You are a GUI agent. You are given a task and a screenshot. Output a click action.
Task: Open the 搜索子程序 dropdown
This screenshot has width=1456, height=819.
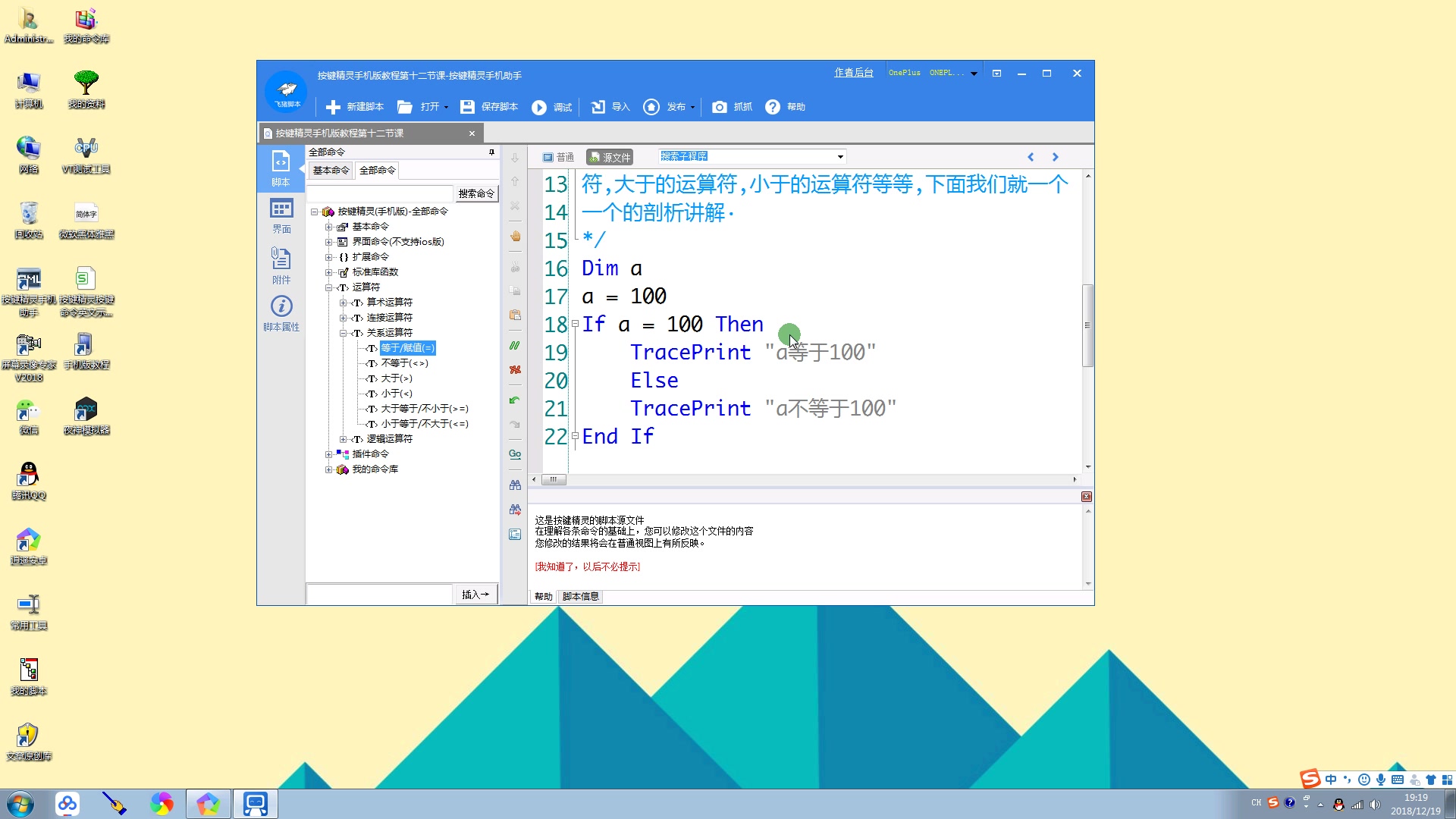[840, 157]
